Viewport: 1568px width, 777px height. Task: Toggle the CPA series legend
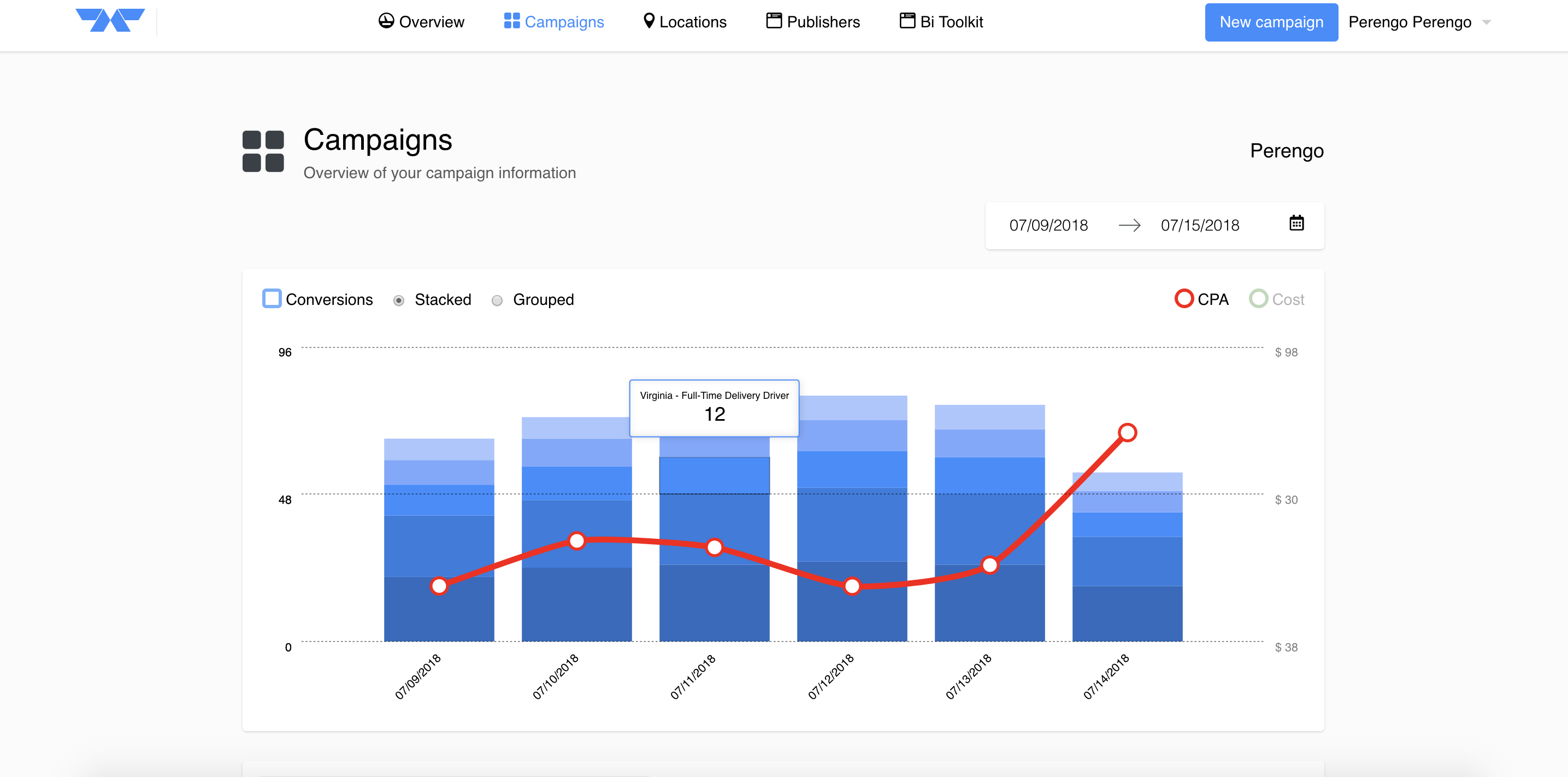tap(1184, 299)
